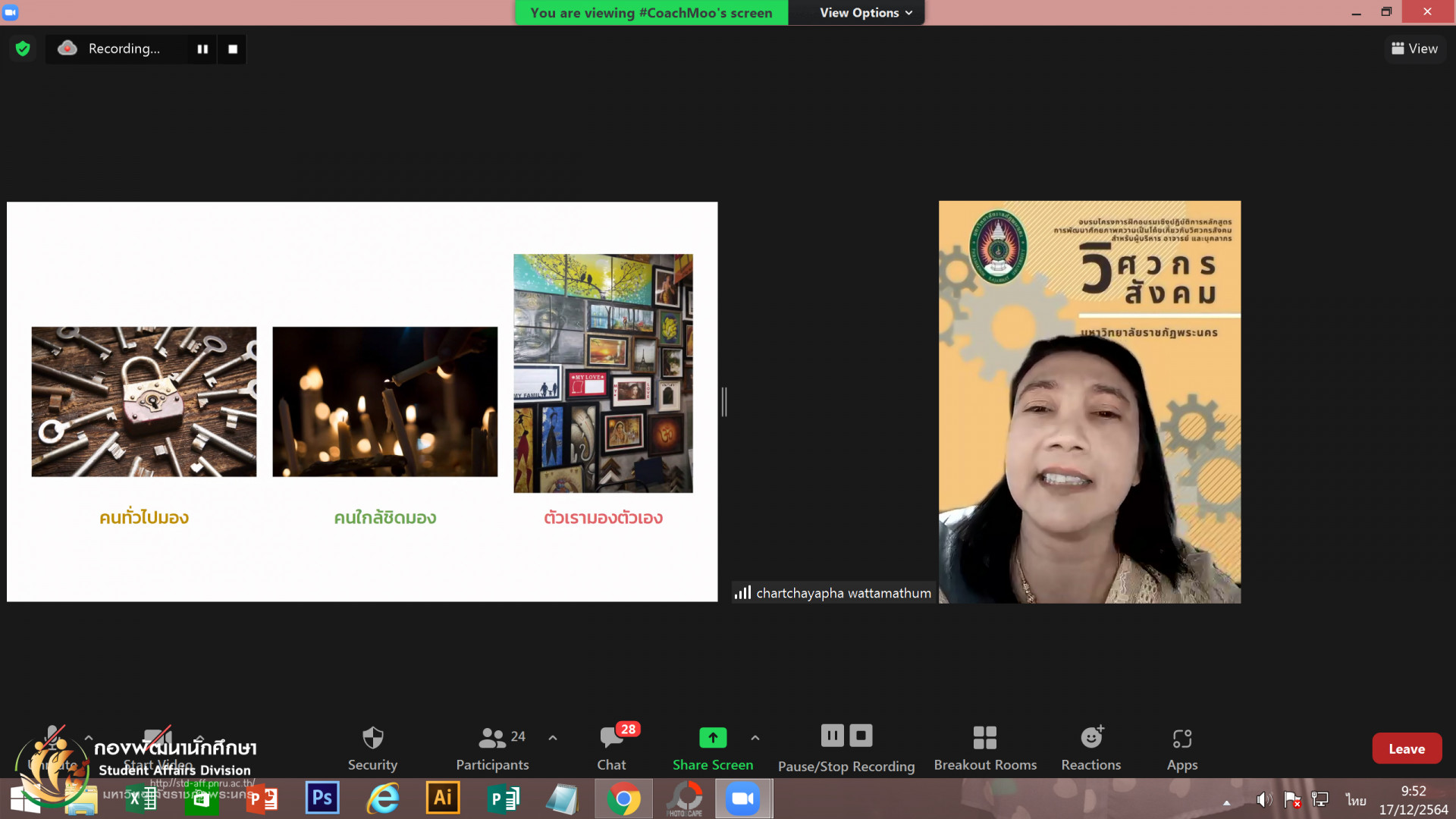
Task: Click the green Share Screen icon
Action: [712, 737]
